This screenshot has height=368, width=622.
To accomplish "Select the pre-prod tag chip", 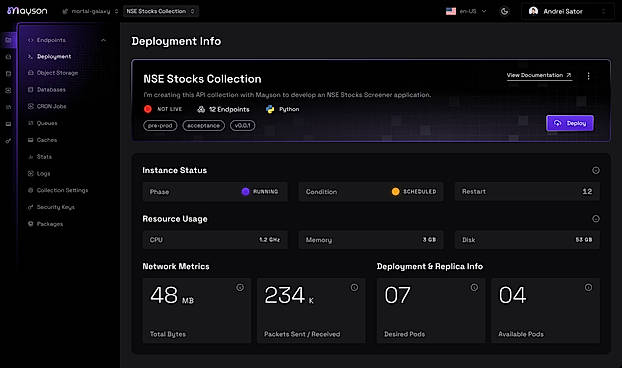I will coord(160,126).
